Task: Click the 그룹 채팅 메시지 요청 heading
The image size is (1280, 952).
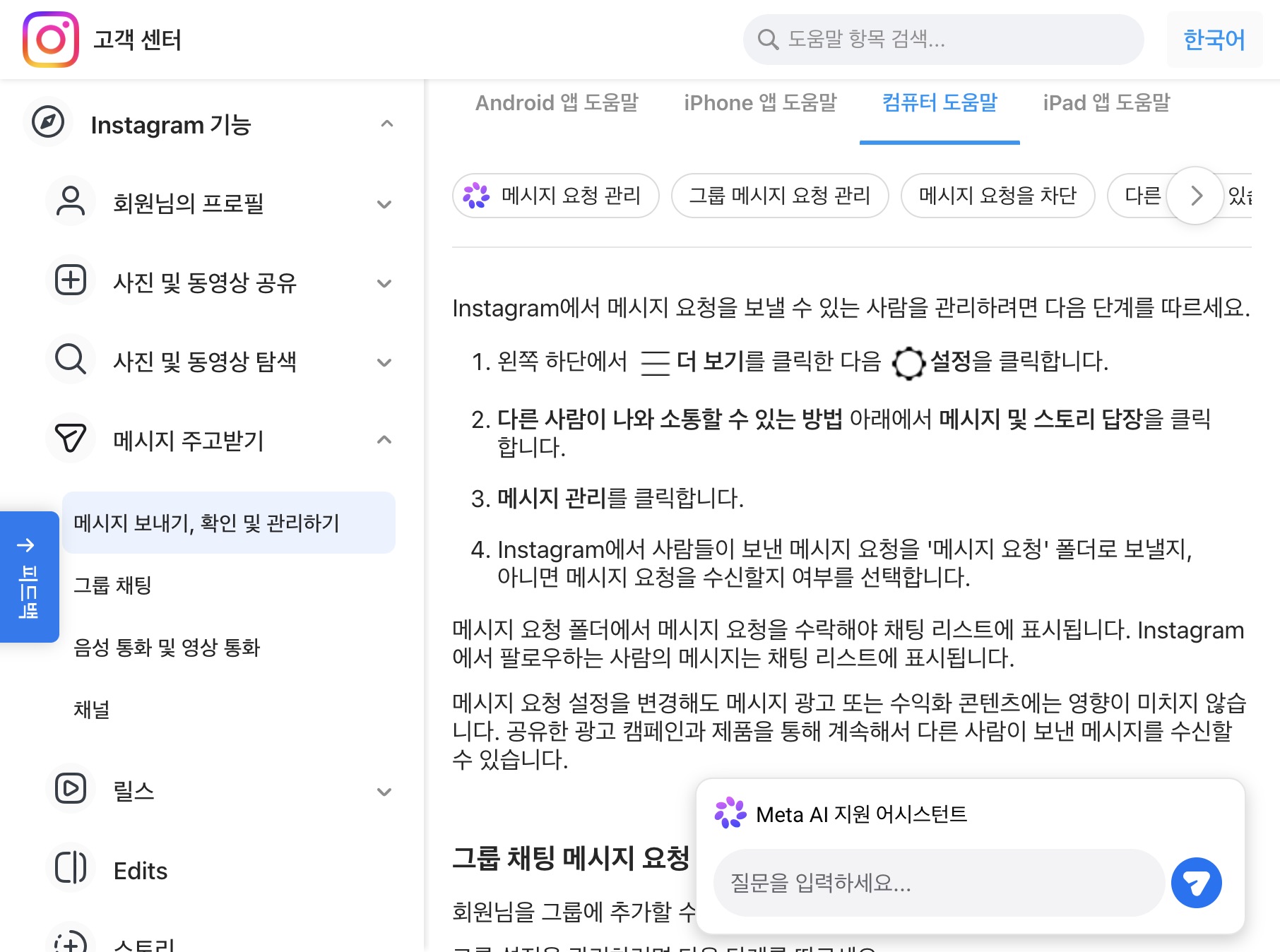Action: tap(571, 858)
